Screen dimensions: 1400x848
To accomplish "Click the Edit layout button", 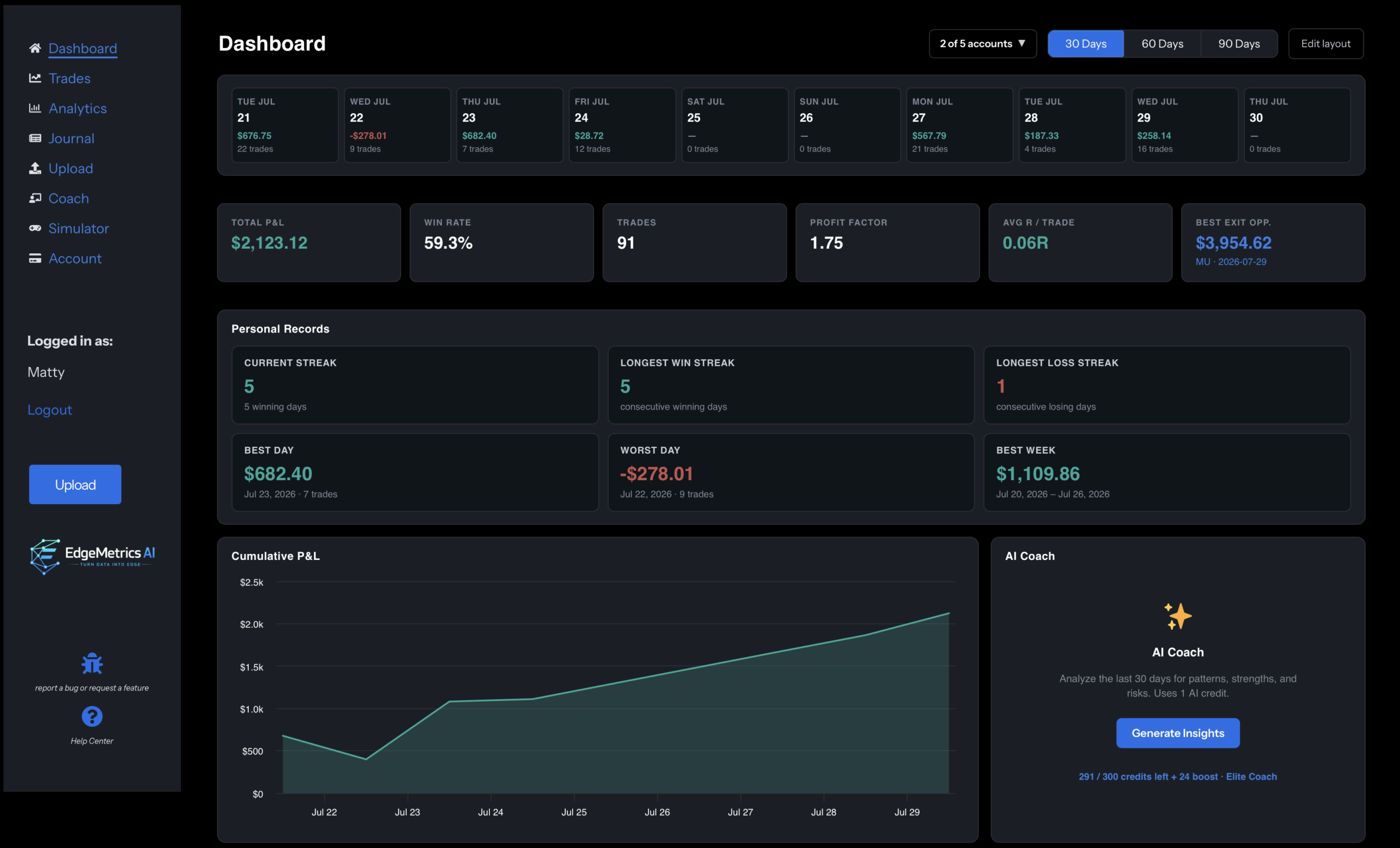I will [1326, 44].
